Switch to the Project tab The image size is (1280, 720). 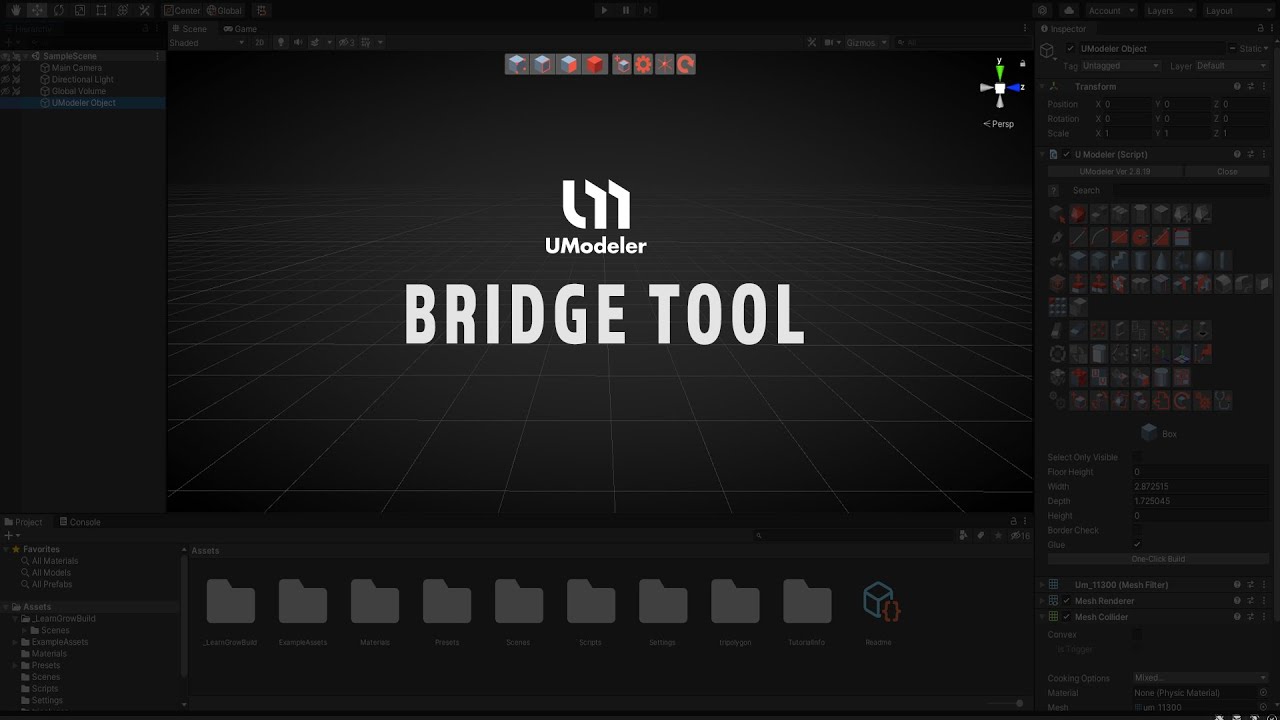click(24, 522)
